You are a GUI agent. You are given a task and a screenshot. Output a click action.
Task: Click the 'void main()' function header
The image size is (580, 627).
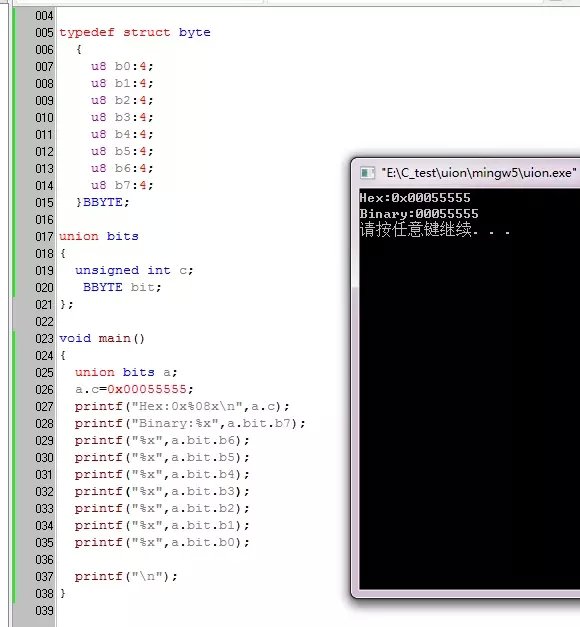pos(102,338)
